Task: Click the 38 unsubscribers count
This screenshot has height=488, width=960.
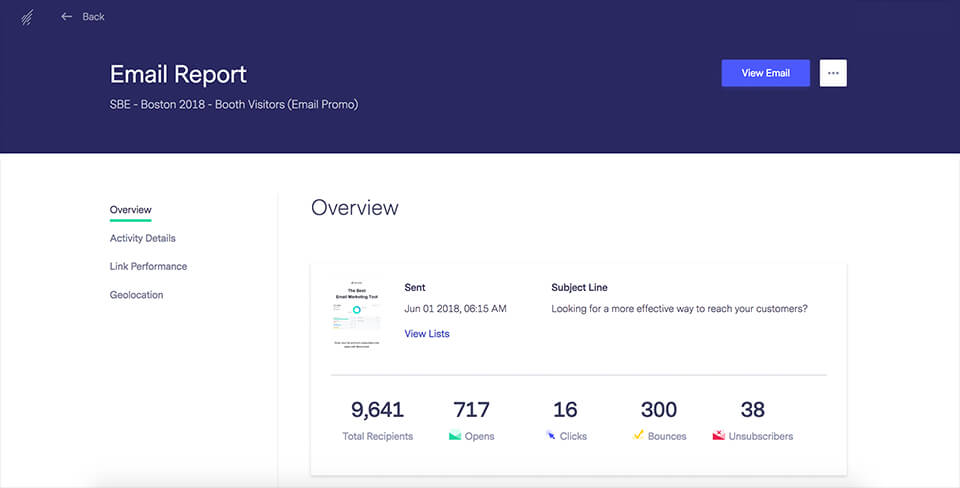Action: (753, 410)
